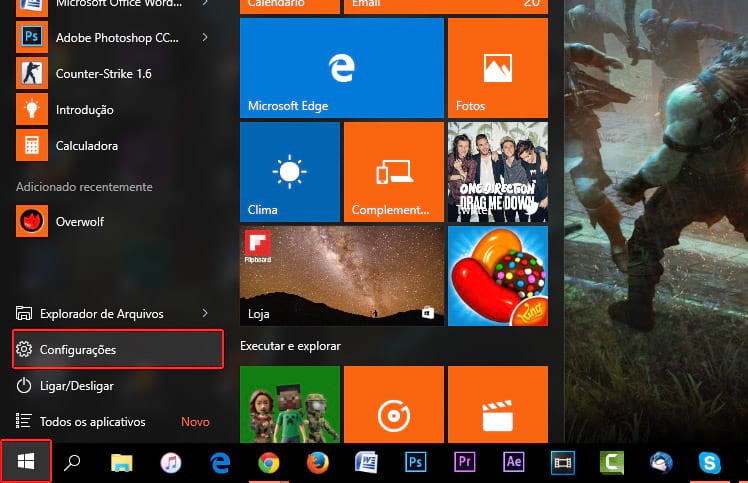Open Microsoft Edge in the taskbar
The width and height of the screenshot is (748, 483).
tap(220, 462)
